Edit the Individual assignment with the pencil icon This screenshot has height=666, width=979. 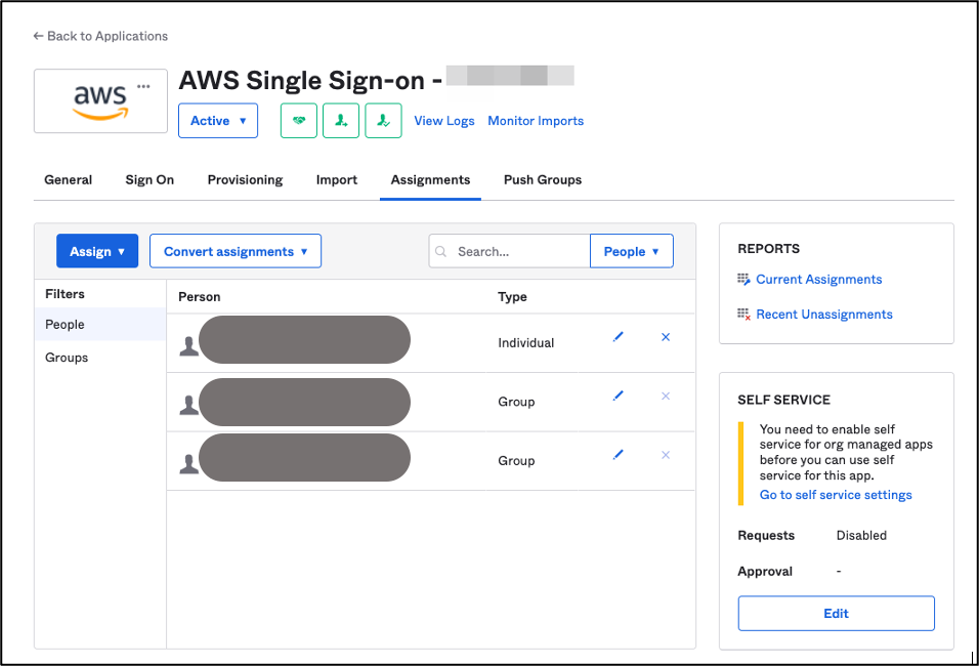(618, 337)
